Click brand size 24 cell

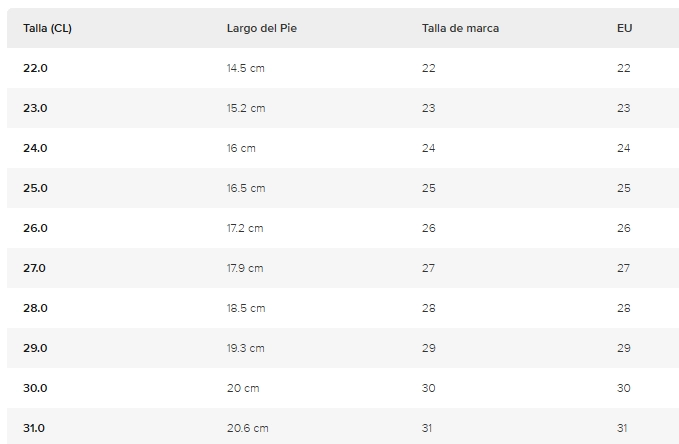(x=429, y=148)
